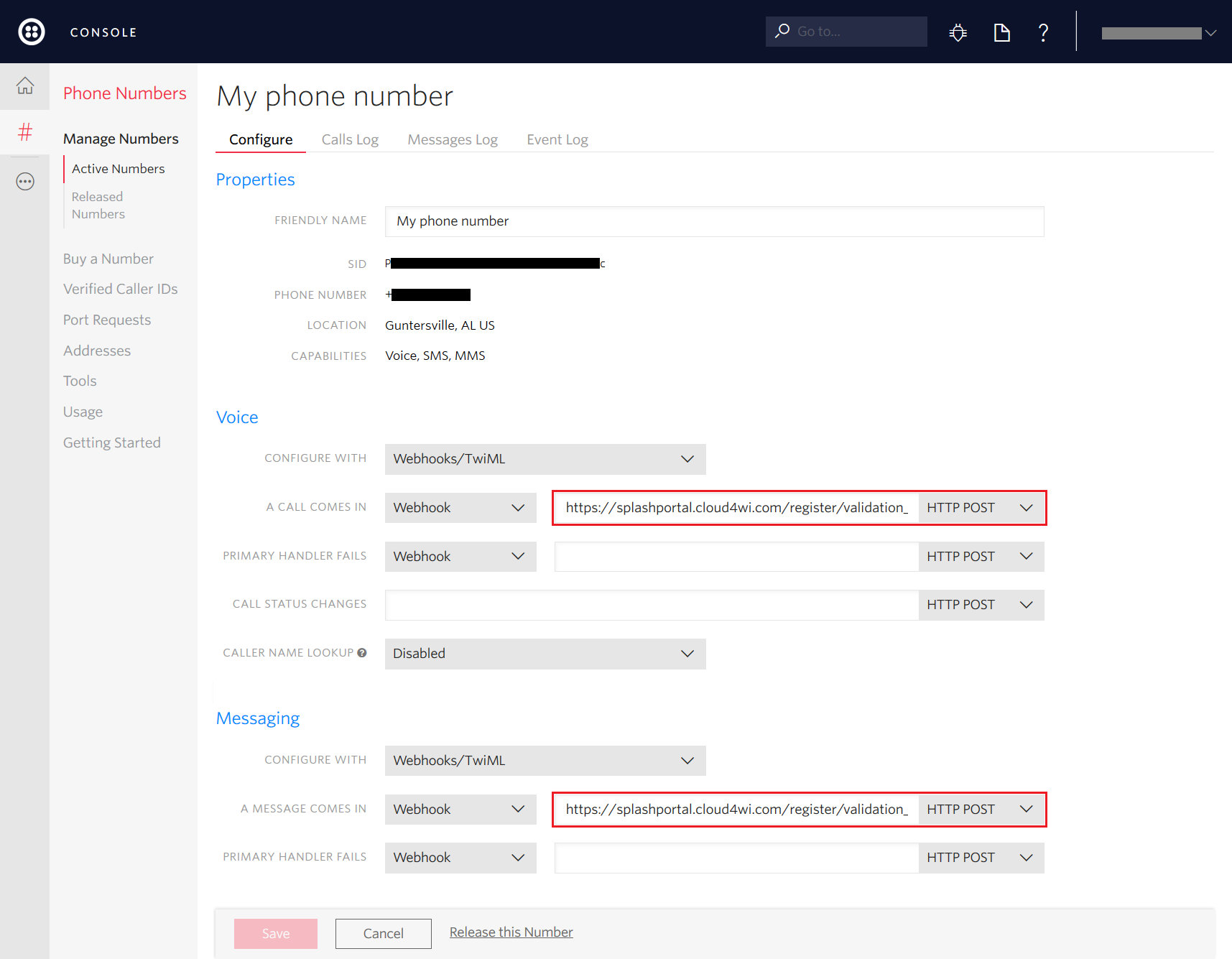1232x959 pixels.
Task: Click the Caller Name Lookup help icon
Action: click(362, 653)
